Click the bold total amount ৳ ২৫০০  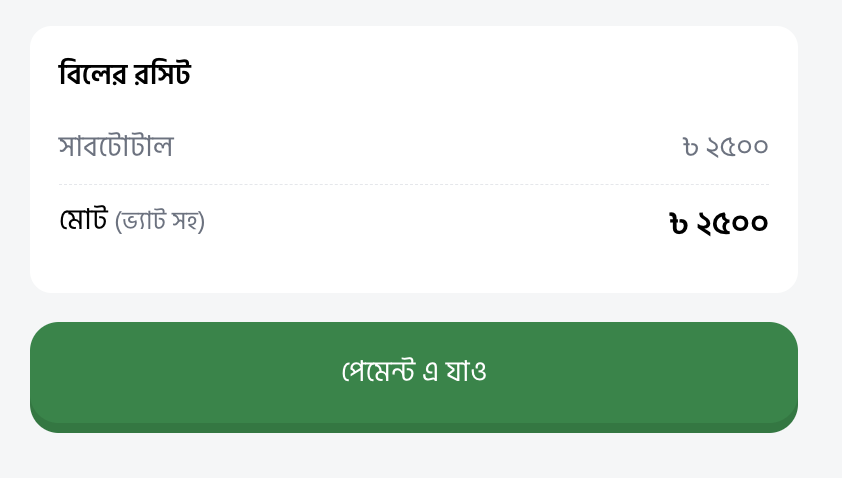[718, 222]
